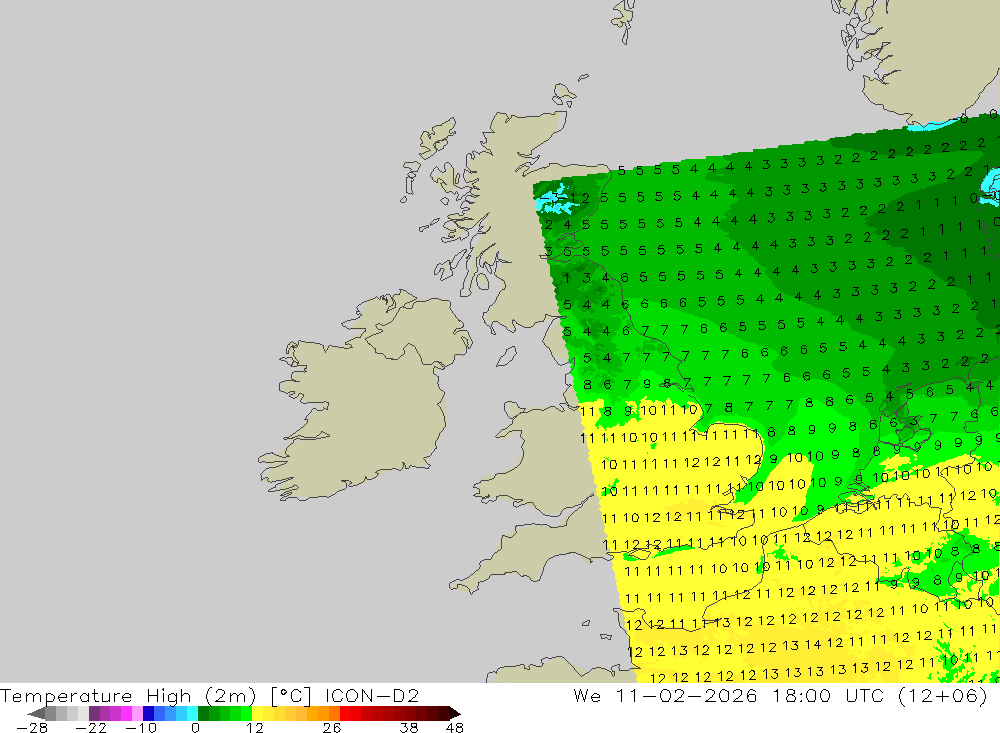Select the bright yellow legend swatch above '12'
1000x733 pixels.
click(258, 713)
